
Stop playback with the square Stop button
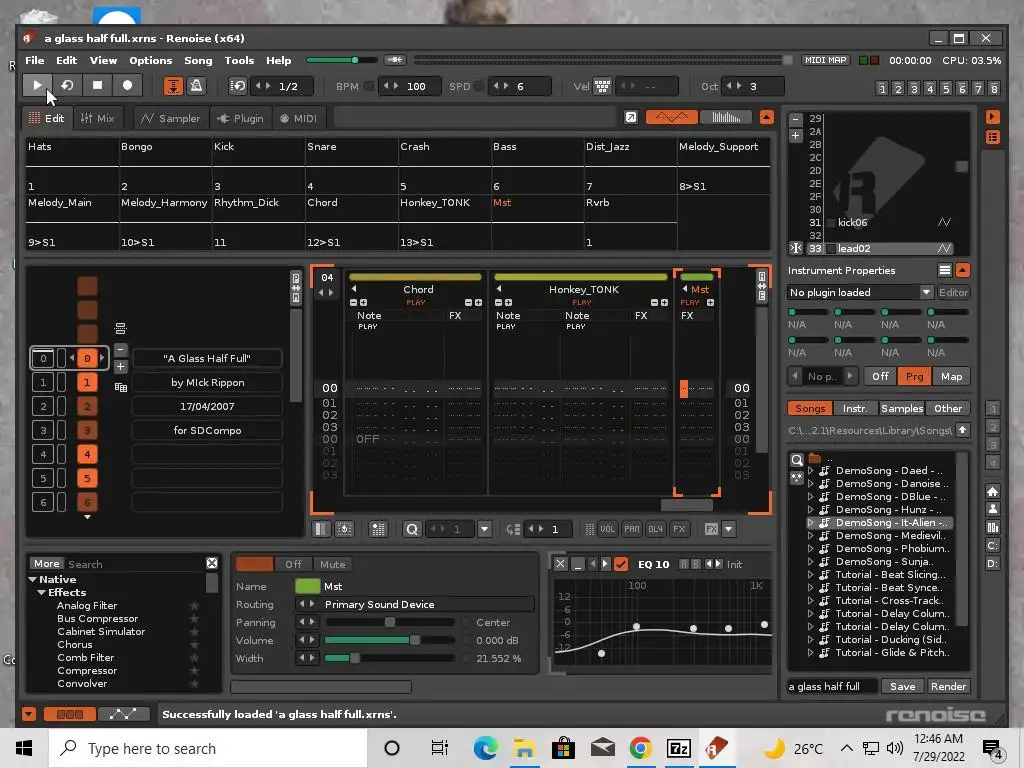(97, 86)
